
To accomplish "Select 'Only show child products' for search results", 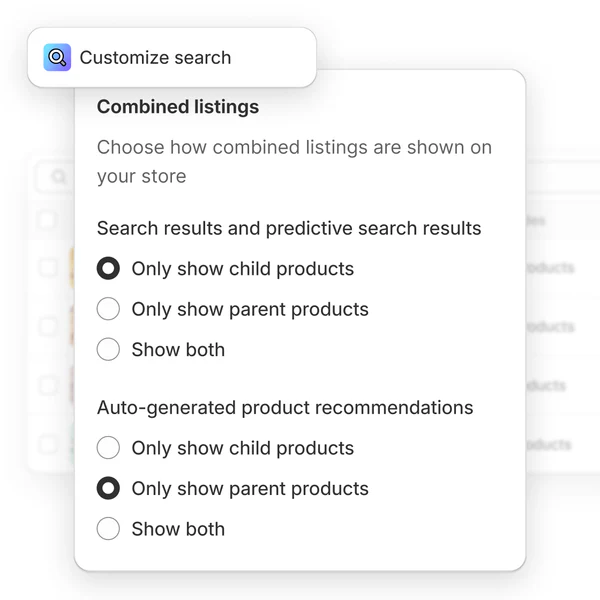I will pyautogui.click(x=108, y=269).
